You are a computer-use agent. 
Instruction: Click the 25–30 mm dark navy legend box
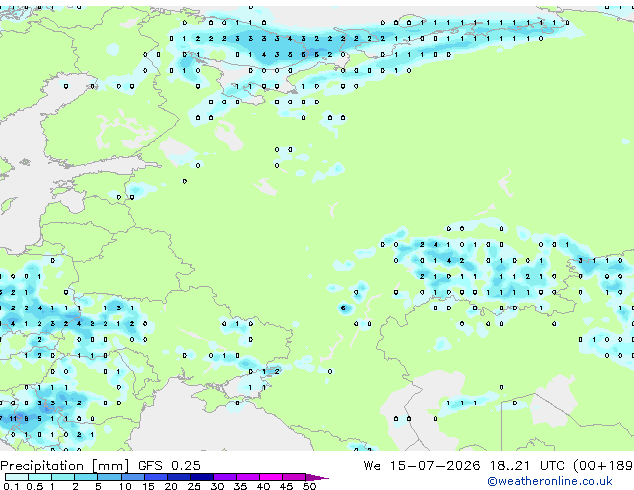(x=202, y=477)
